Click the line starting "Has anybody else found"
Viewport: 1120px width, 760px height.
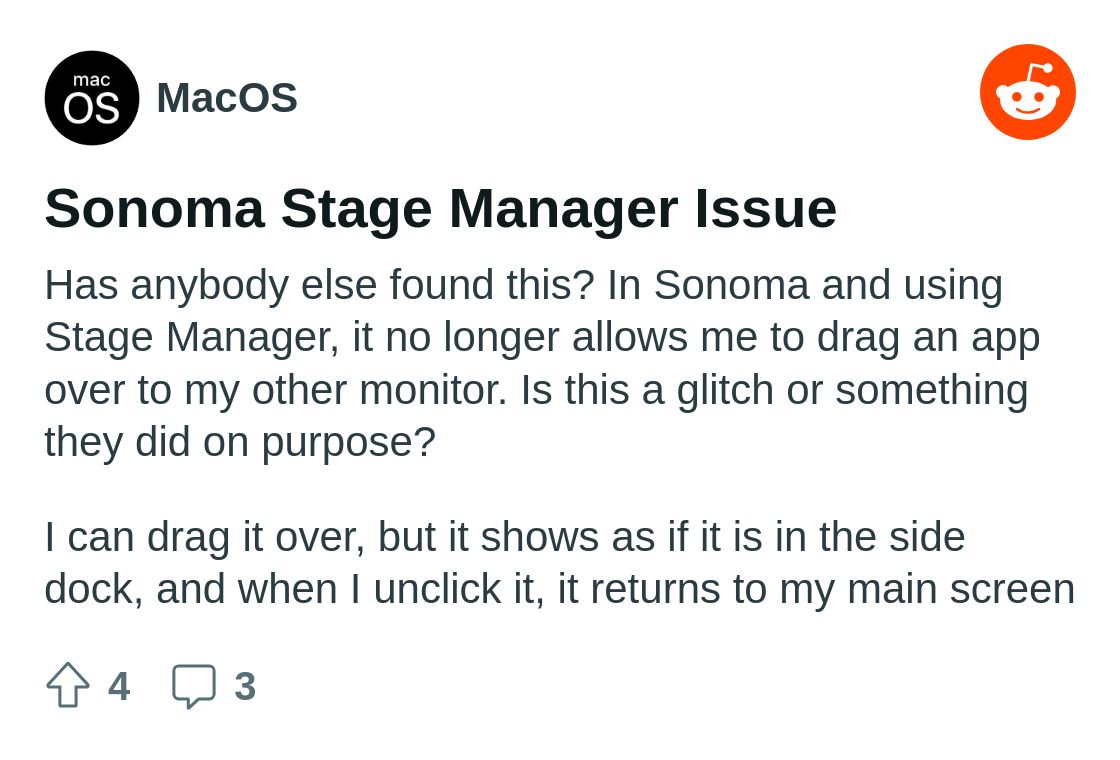[x=524, y=285]
